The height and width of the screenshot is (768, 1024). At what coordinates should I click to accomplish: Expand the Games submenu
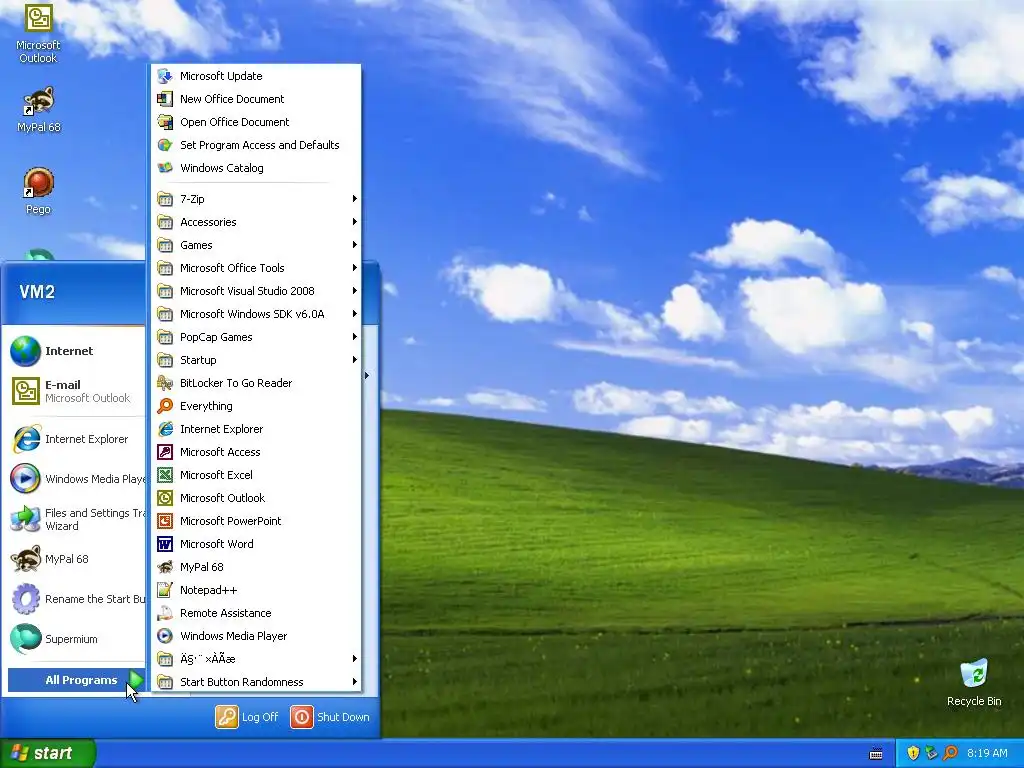pyautogui.click(x=256, y=245)
